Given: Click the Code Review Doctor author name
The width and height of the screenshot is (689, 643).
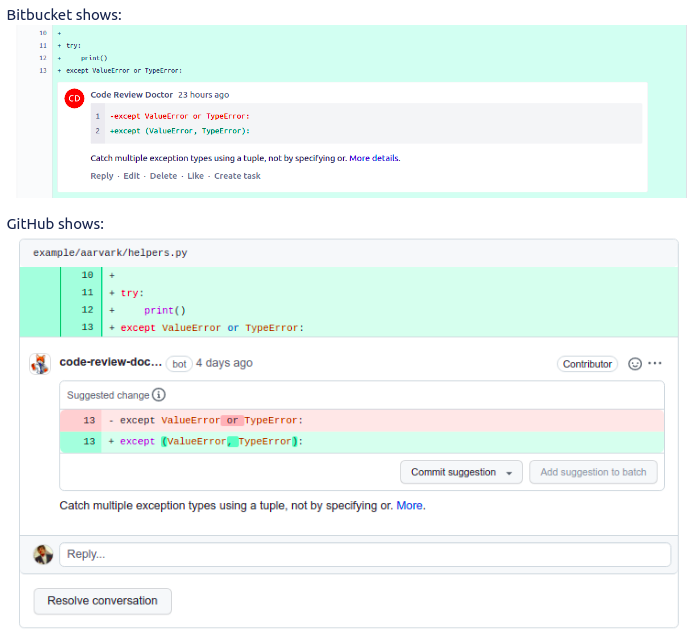Looking at the screenshot, I should tap(131, 95).
